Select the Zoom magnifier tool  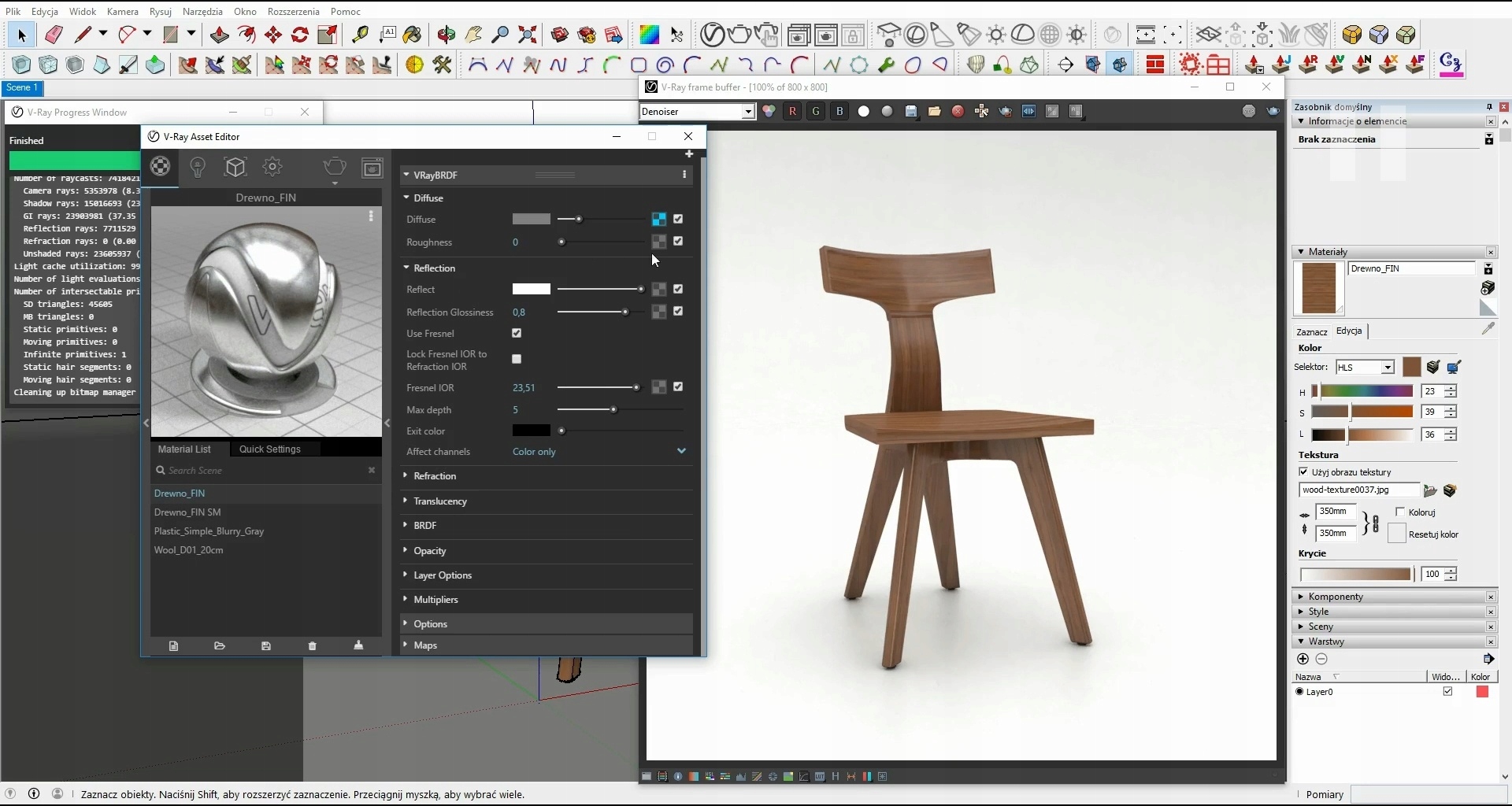[500, 35]
